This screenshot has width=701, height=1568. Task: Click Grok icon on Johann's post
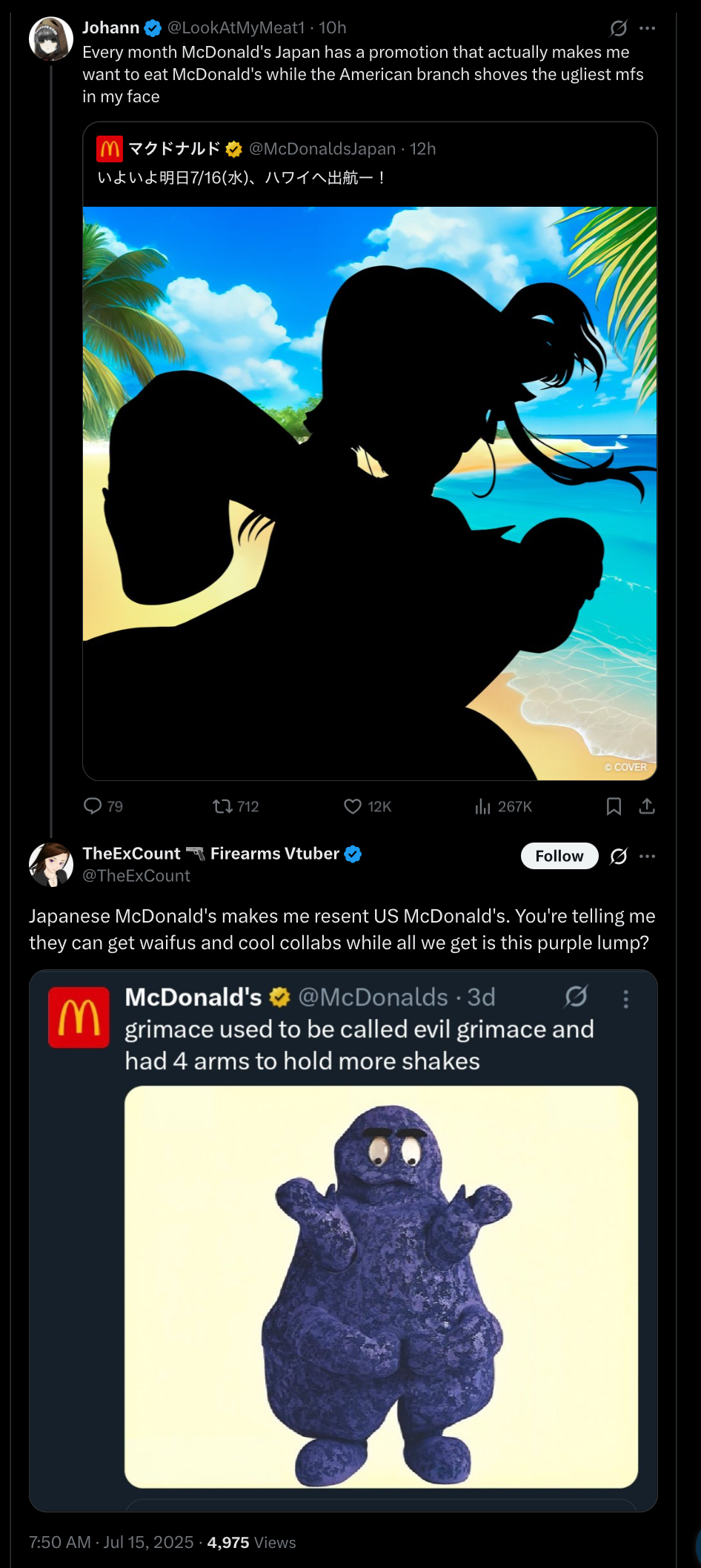click(618, 28)
